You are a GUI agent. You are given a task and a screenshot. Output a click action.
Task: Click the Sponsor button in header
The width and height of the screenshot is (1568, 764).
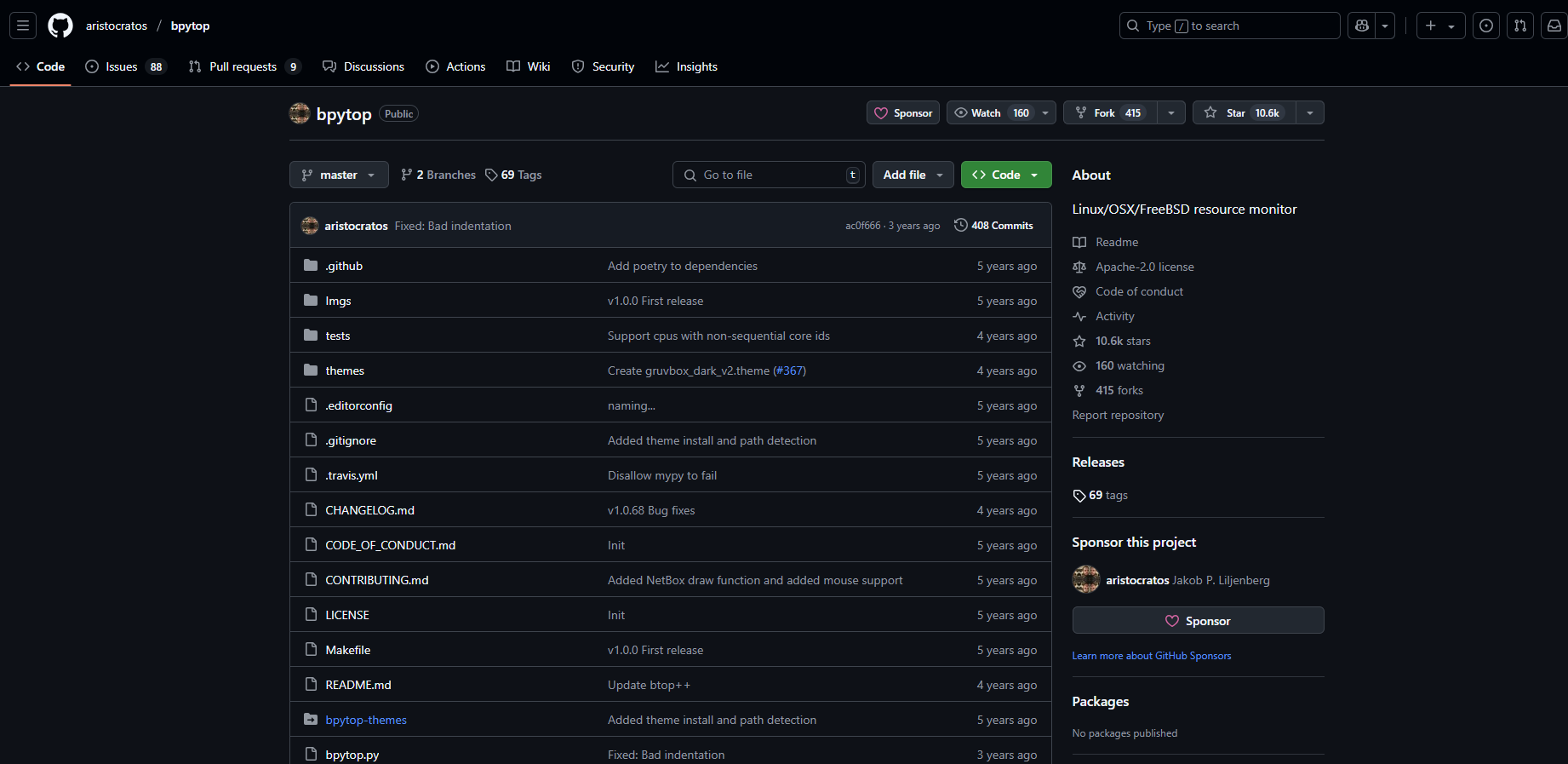903,112
